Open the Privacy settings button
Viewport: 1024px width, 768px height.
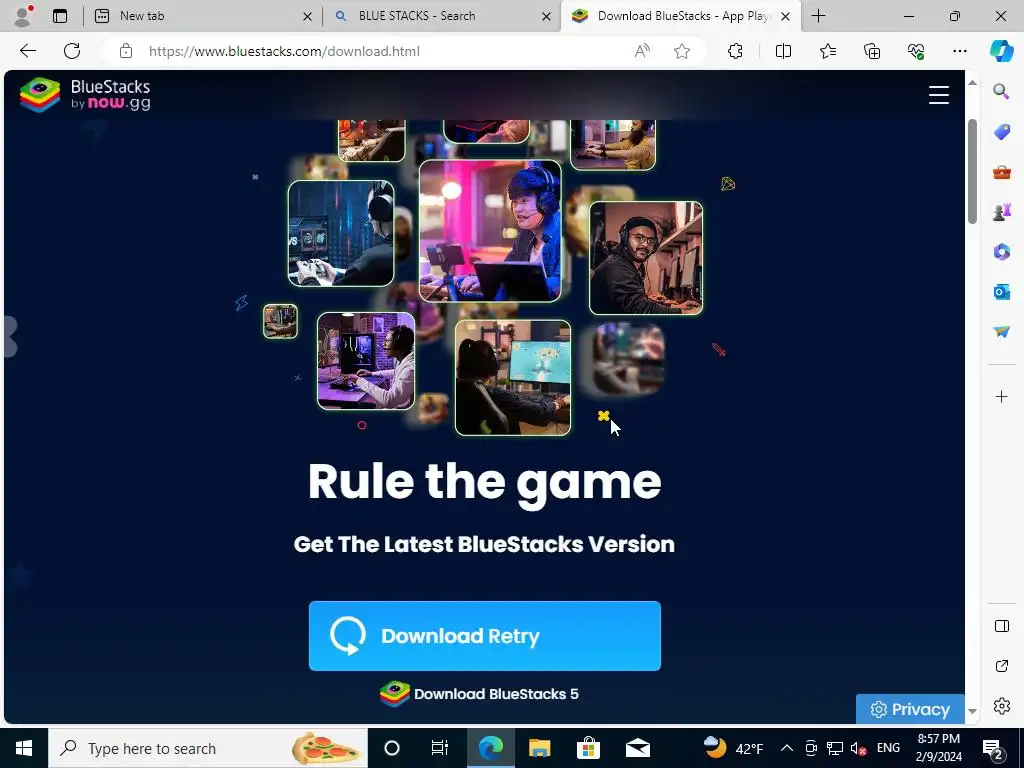click(910, 709)
